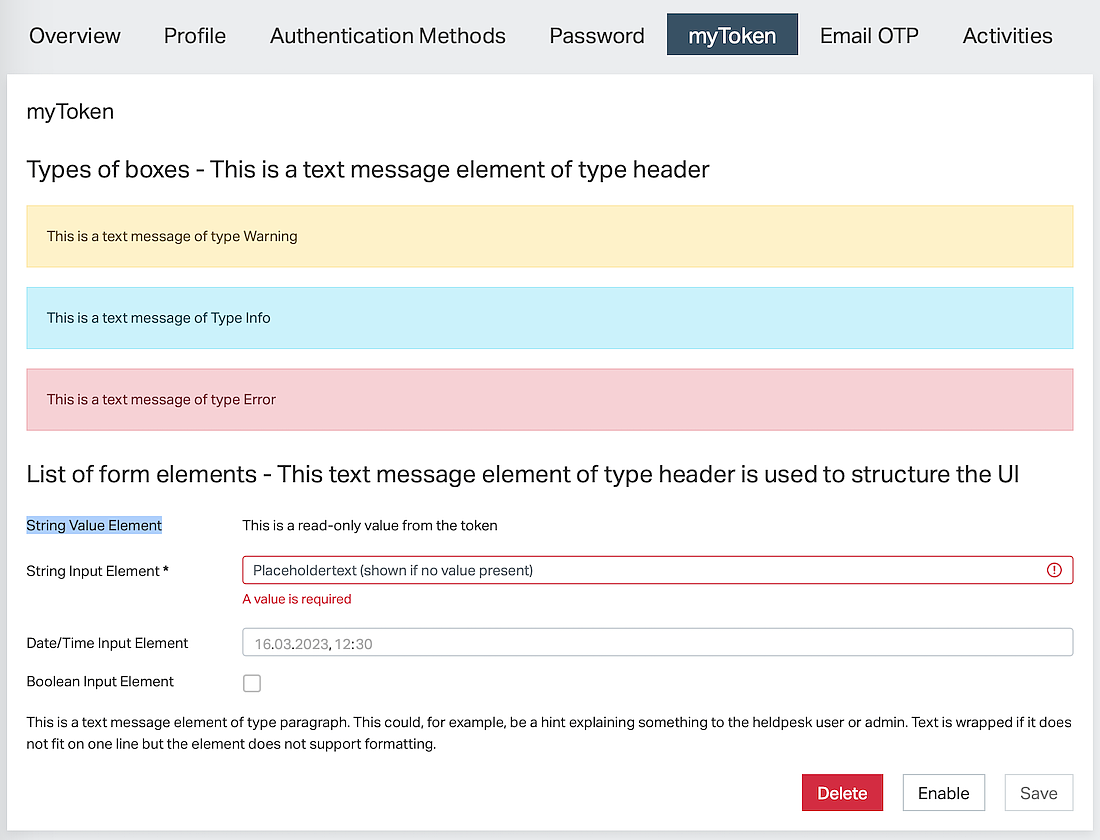Click the read-only token value text

pyautogui.click(x=370, y=525)
